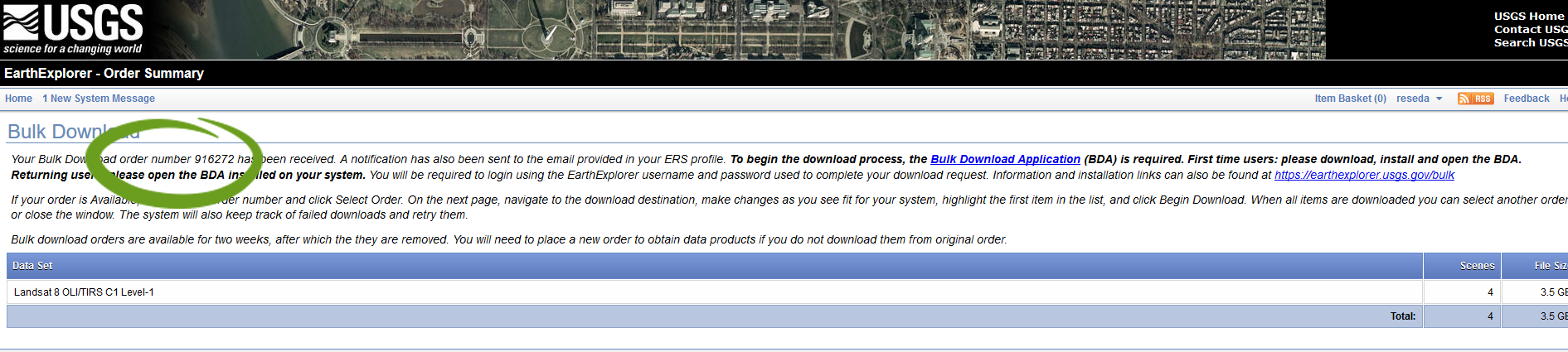Click the USGS logo in the banner
Image resolution: width=1568 pixels, height=352 pixels.
[x=73, y=29]
